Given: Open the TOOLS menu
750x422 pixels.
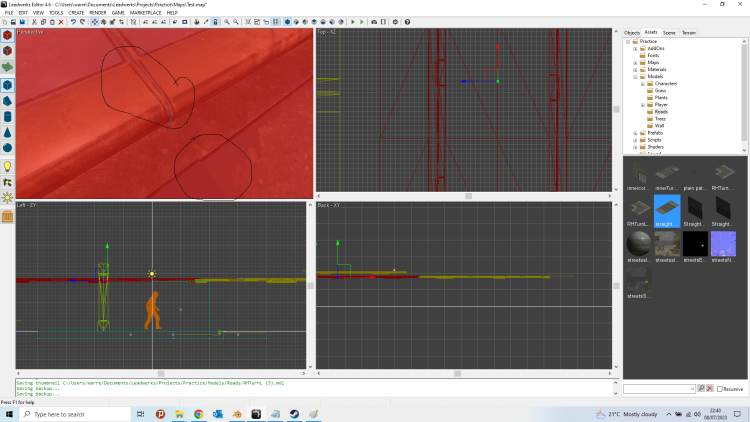Looking at the screenshot, I should (x=56, y=12).
